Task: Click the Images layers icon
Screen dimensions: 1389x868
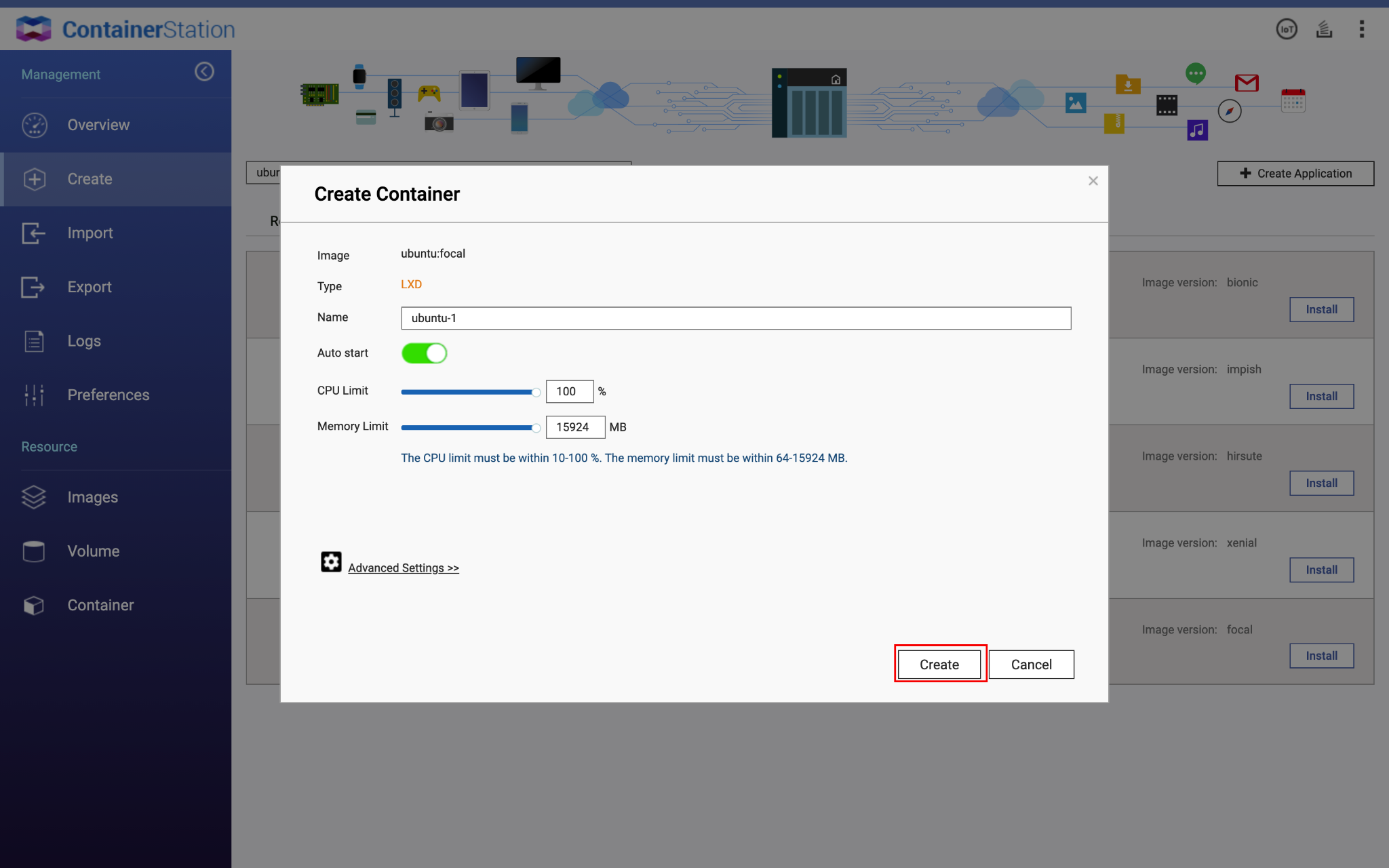Action: click(34, 497)
